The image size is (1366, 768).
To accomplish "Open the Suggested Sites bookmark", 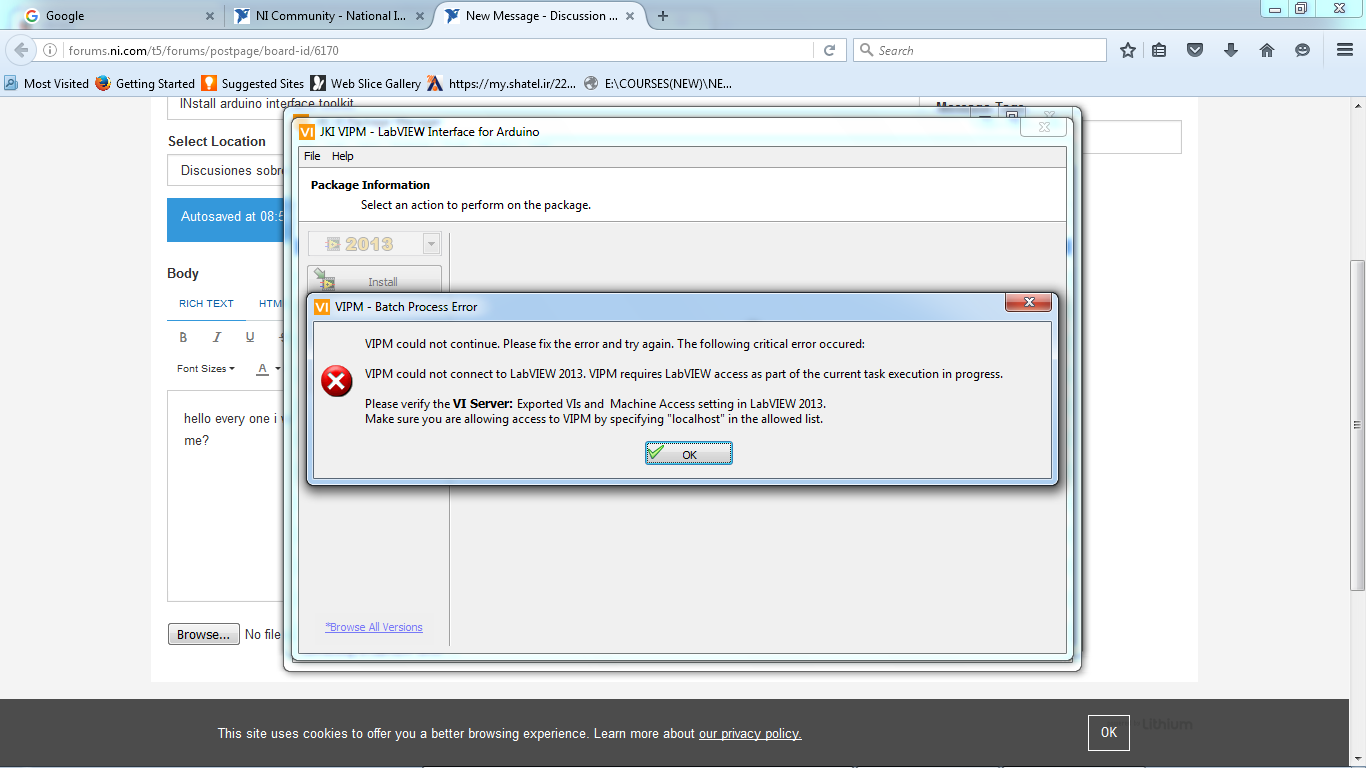I will (x=253, y=84).
